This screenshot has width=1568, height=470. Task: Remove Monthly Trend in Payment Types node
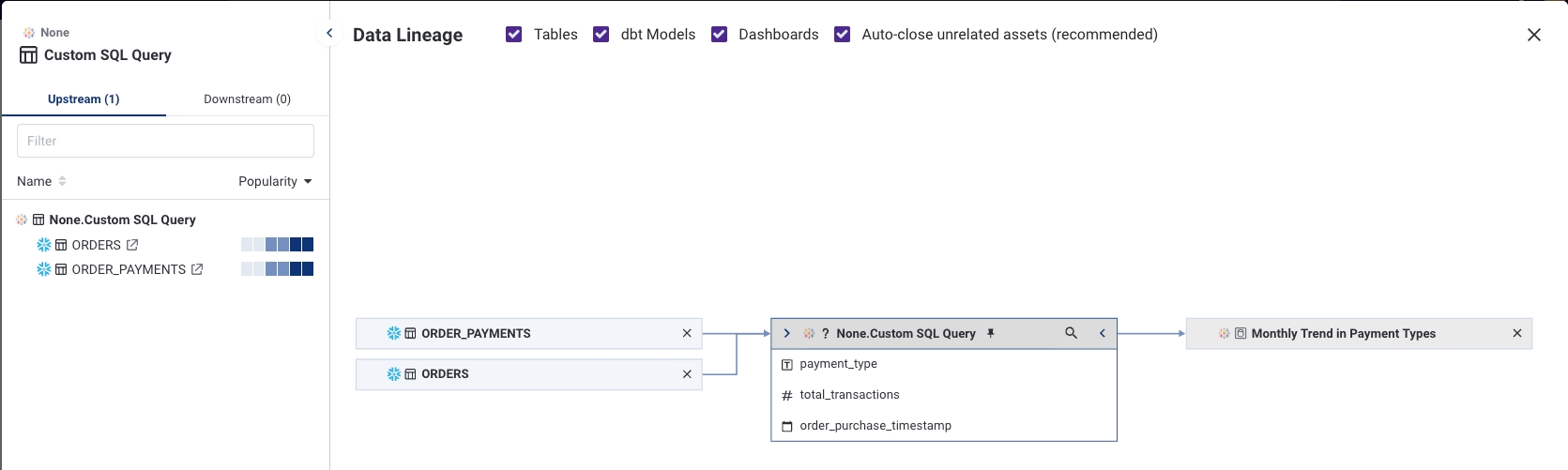tap(1517, 333)
